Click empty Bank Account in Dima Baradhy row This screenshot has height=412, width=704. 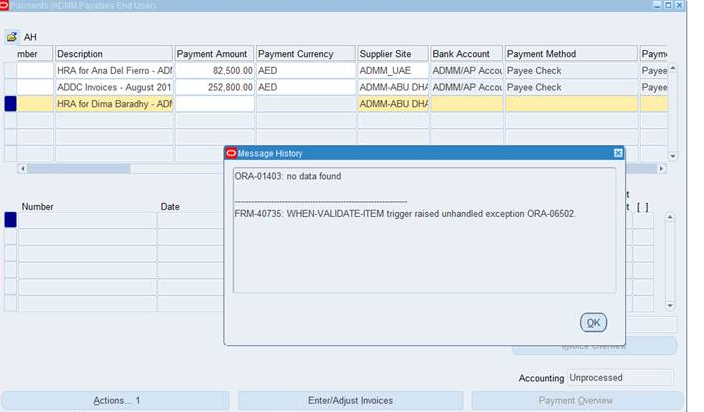tap(466, 104)
